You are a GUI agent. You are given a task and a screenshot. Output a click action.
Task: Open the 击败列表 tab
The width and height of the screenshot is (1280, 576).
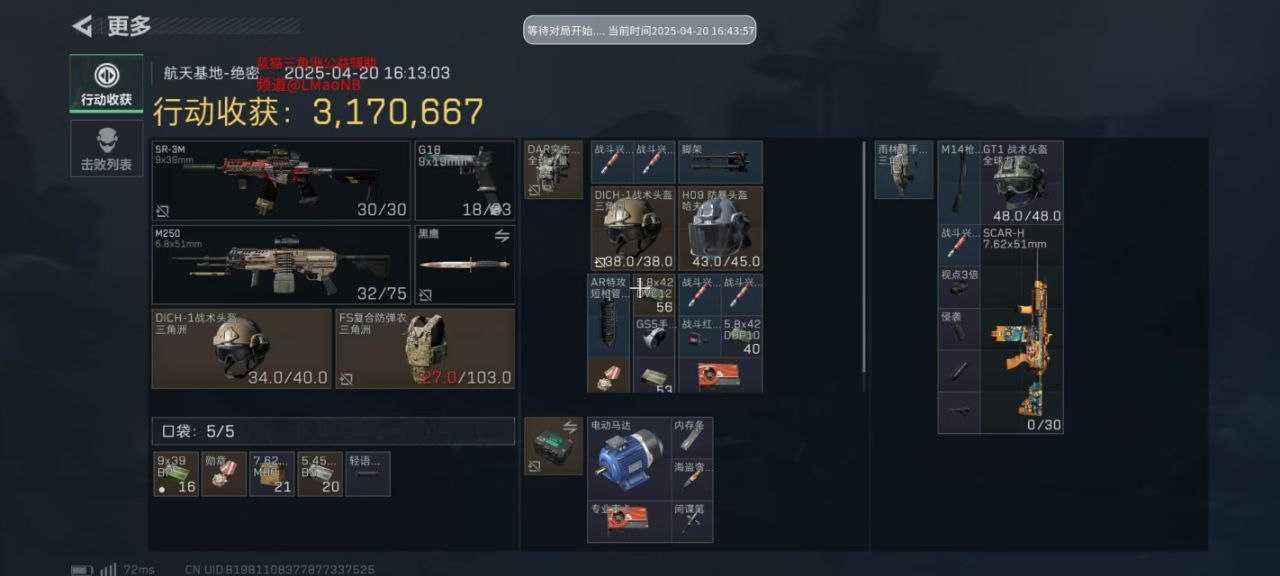(x=106, y=148)
